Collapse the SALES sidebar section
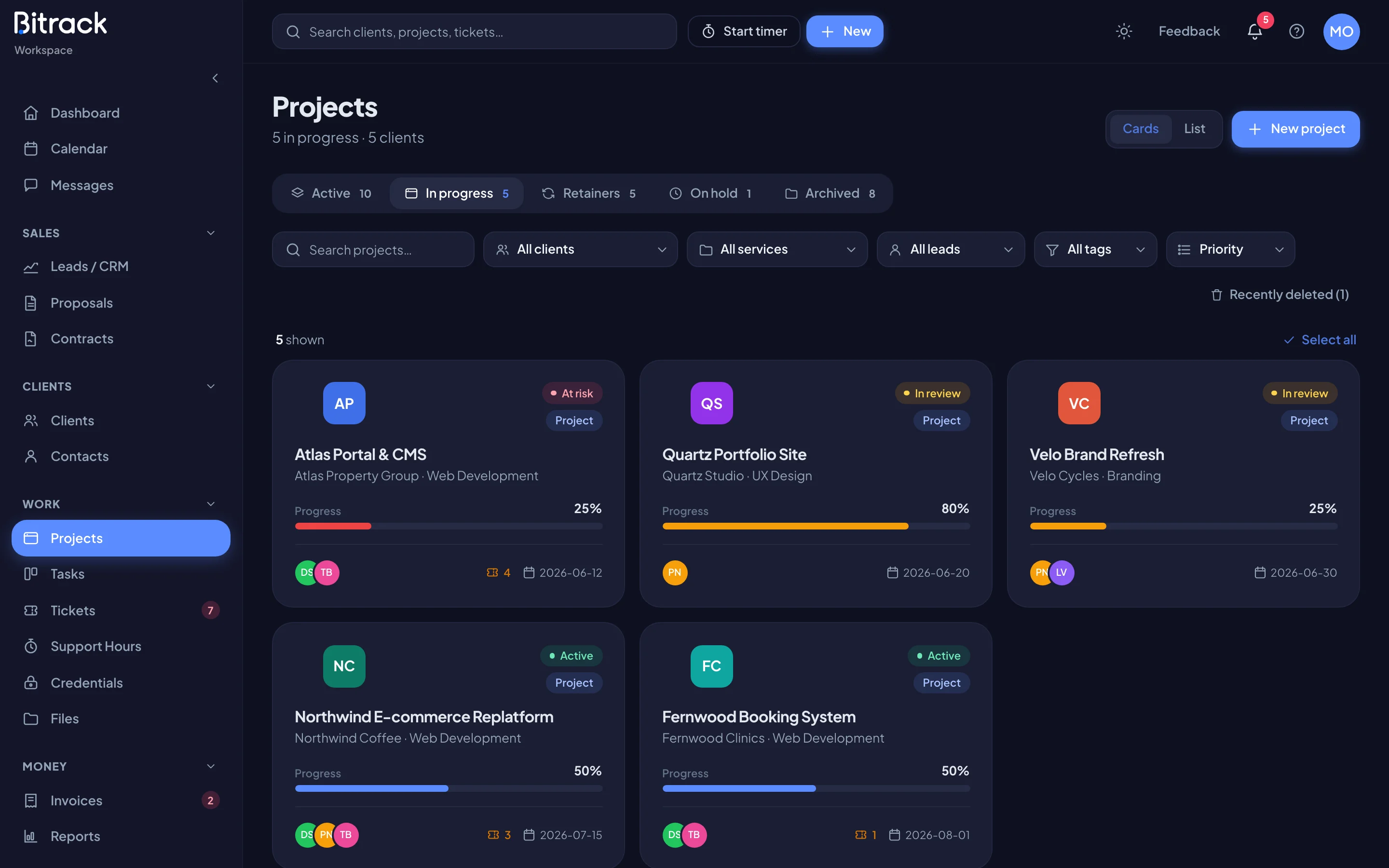This screenshot has height=868, width=1389. tap(211, 232)
